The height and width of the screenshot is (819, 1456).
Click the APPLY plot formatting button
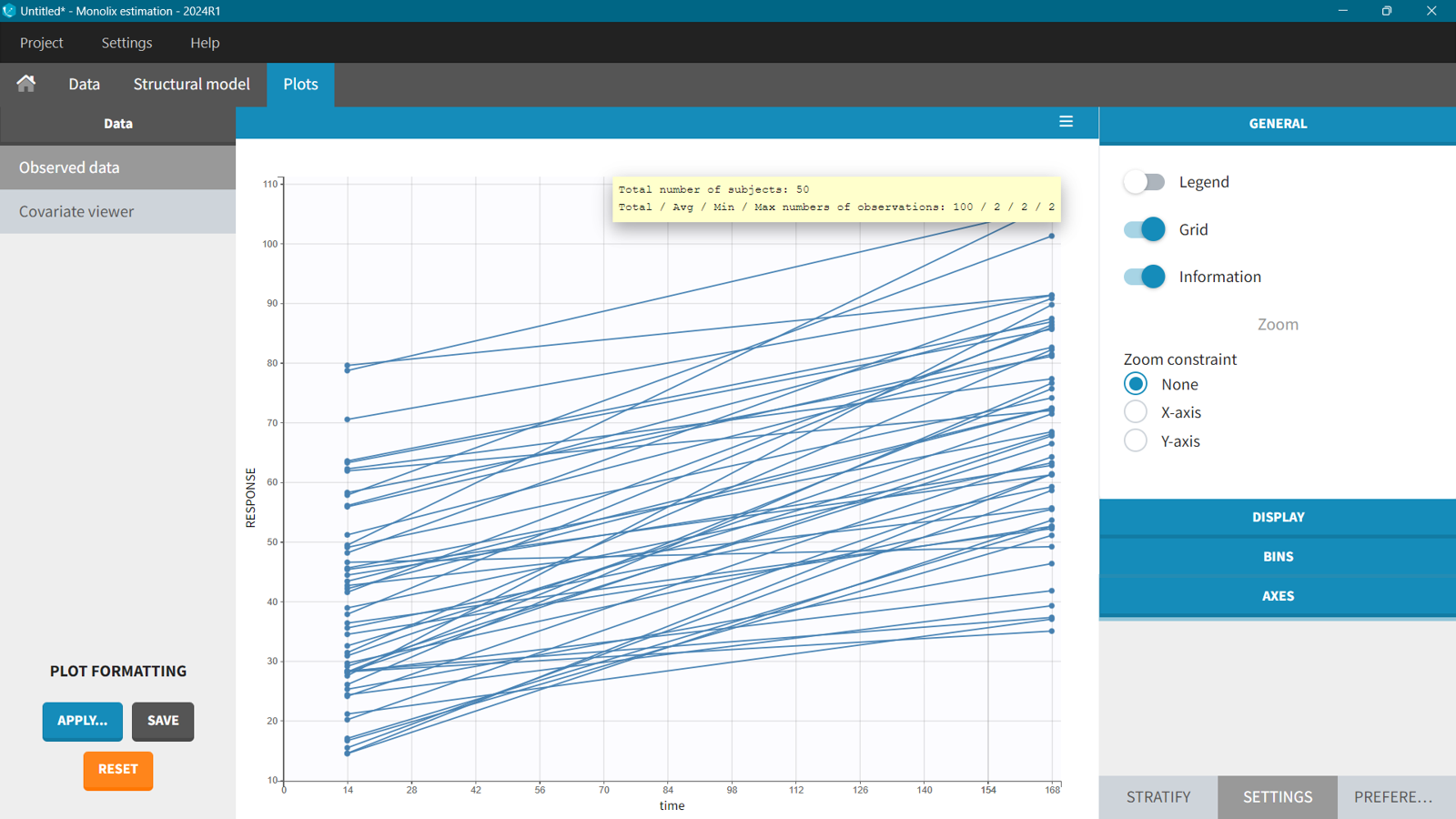click(x=82, y=721)
